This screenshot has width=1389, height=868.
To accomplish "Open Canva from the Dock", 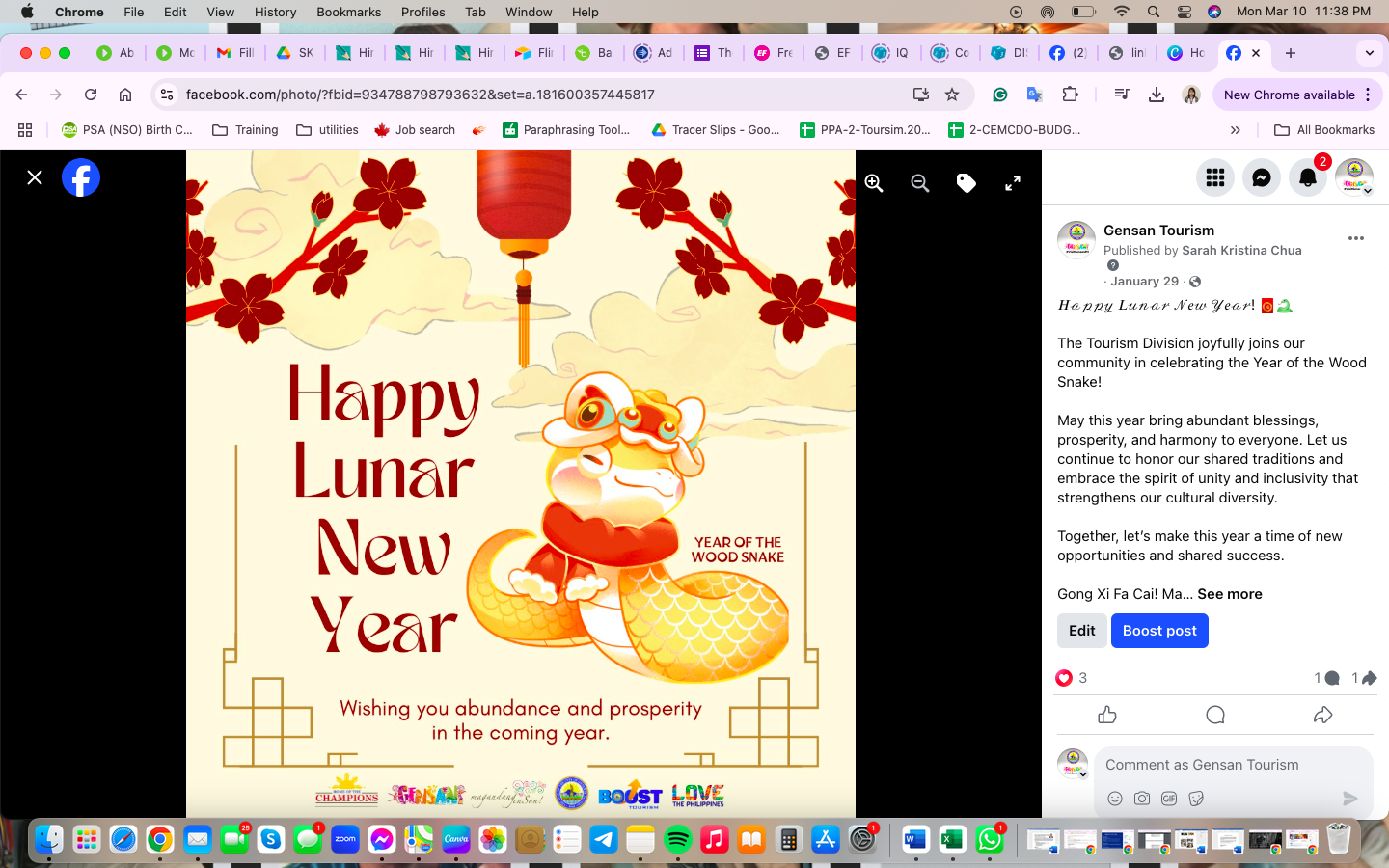I will tap(456, 840).
